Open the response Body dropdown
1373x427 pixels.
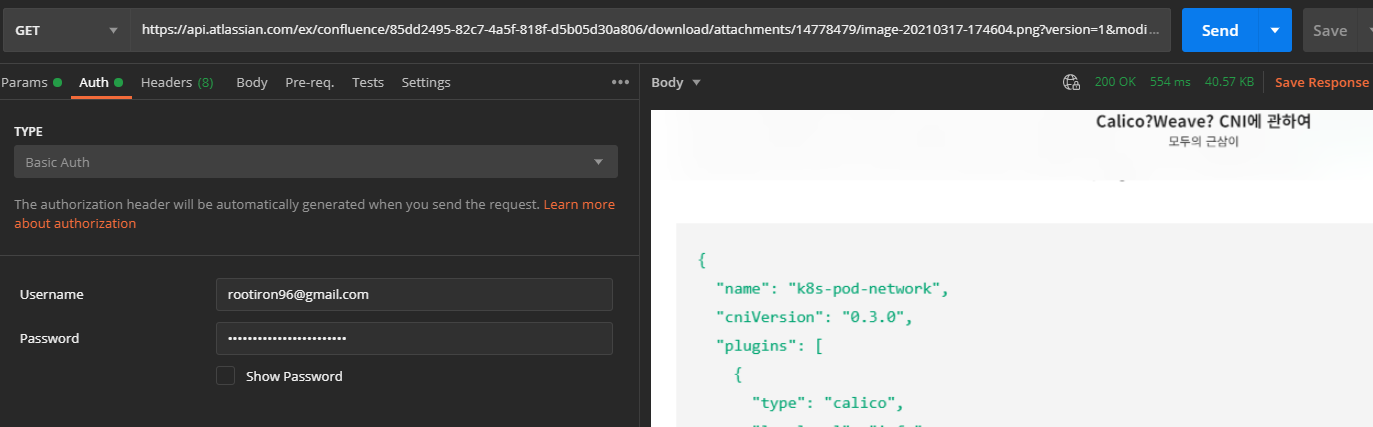coord(676,82)
